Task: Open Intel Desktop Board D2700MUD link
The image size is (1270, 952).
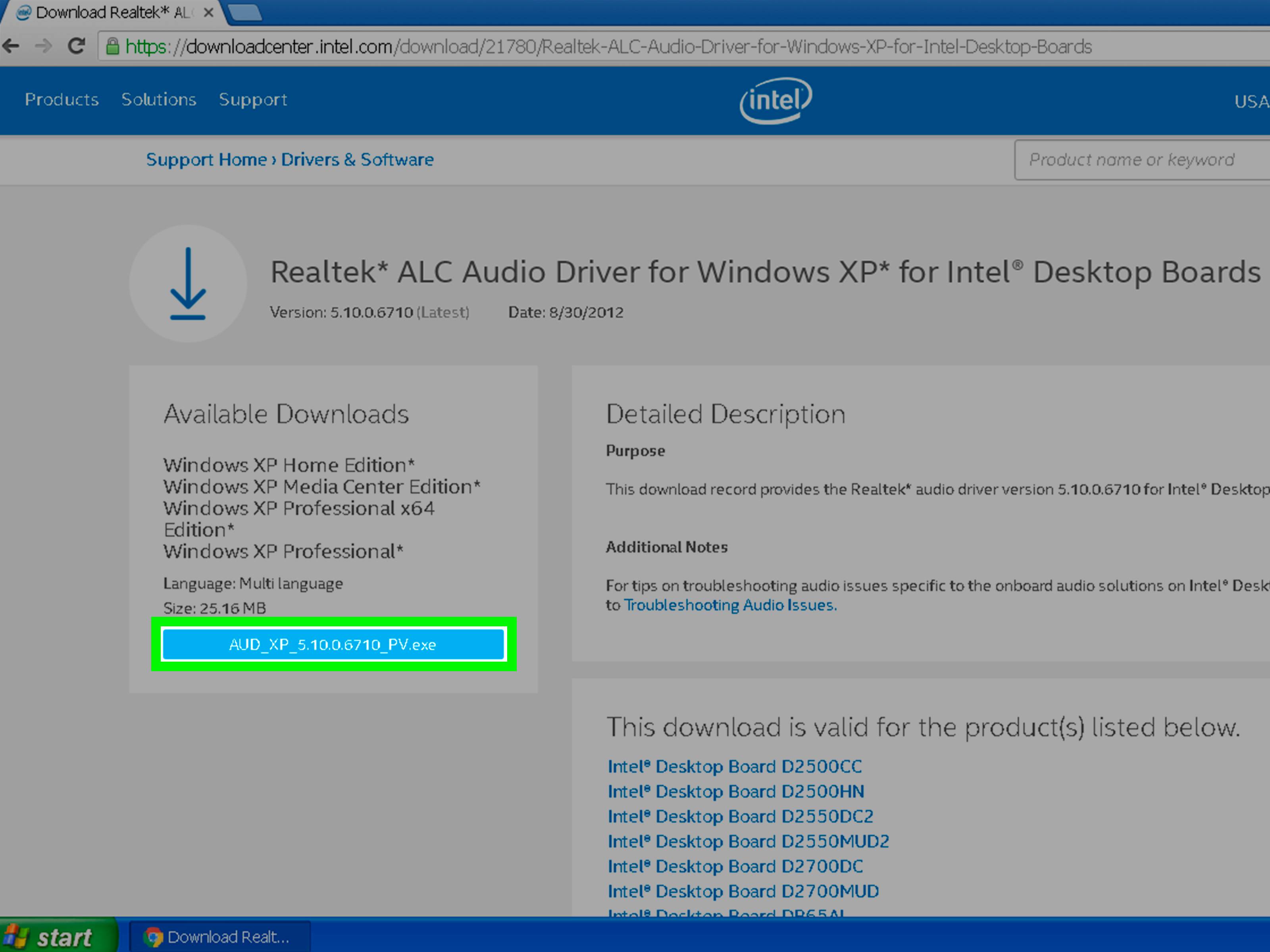Action: (x=743, y=892)
